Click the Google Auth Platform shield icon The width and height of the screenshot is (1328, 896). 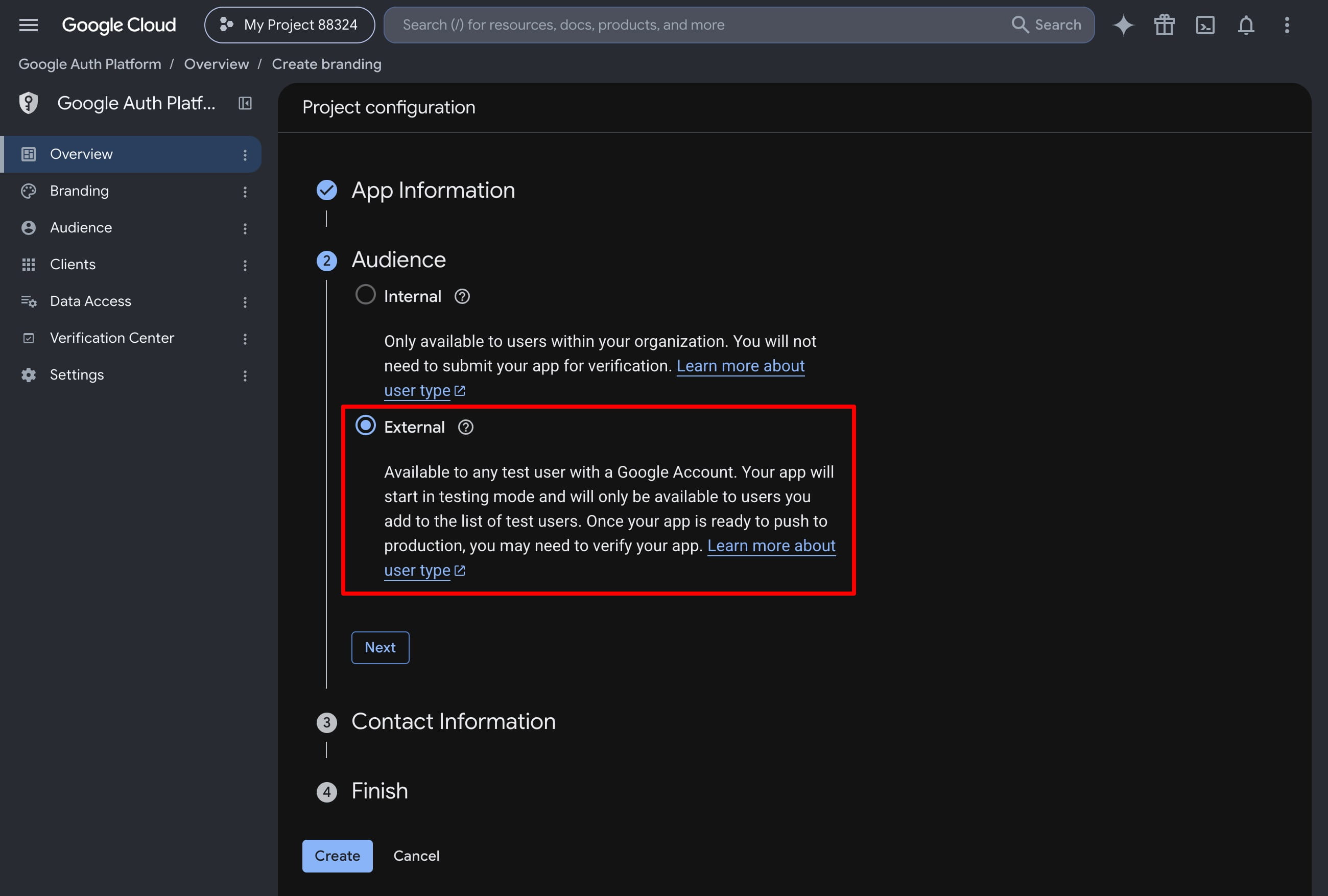tap(29, 103)
